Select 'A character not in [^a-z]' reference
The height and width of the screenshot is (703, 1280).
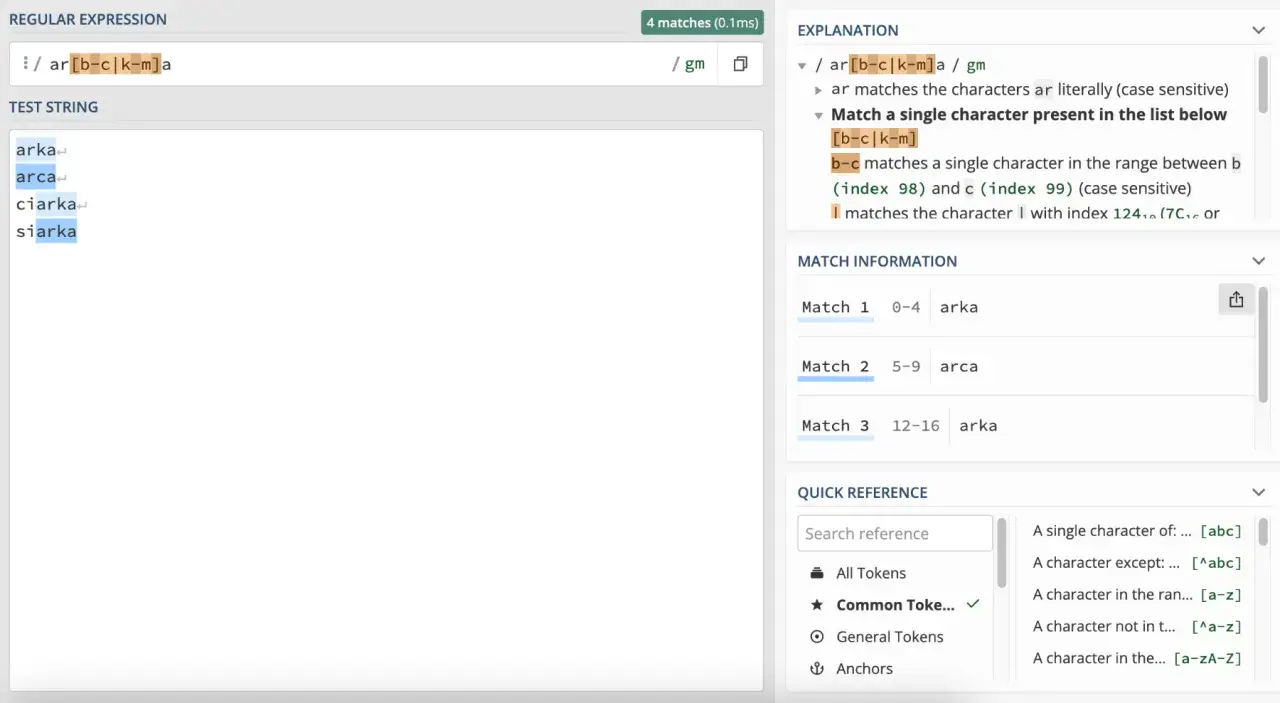(1137, 627)
